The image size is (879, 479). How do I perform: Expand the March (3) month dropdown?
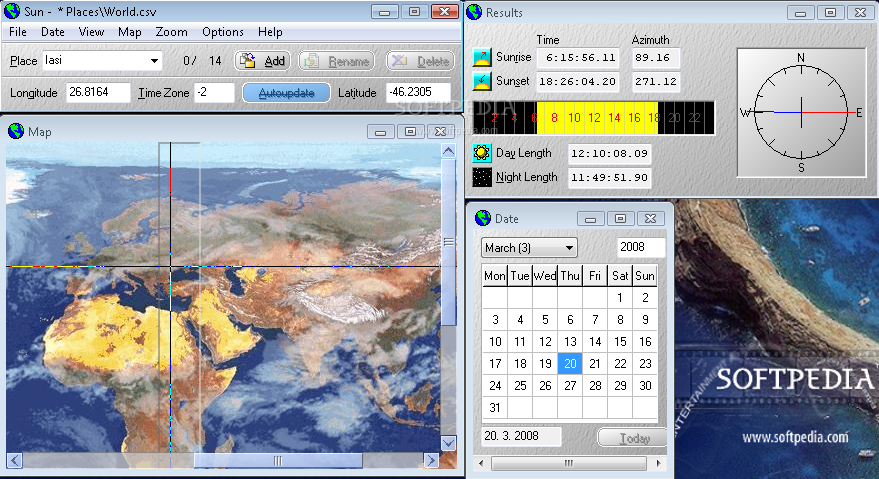click(529, 247)
